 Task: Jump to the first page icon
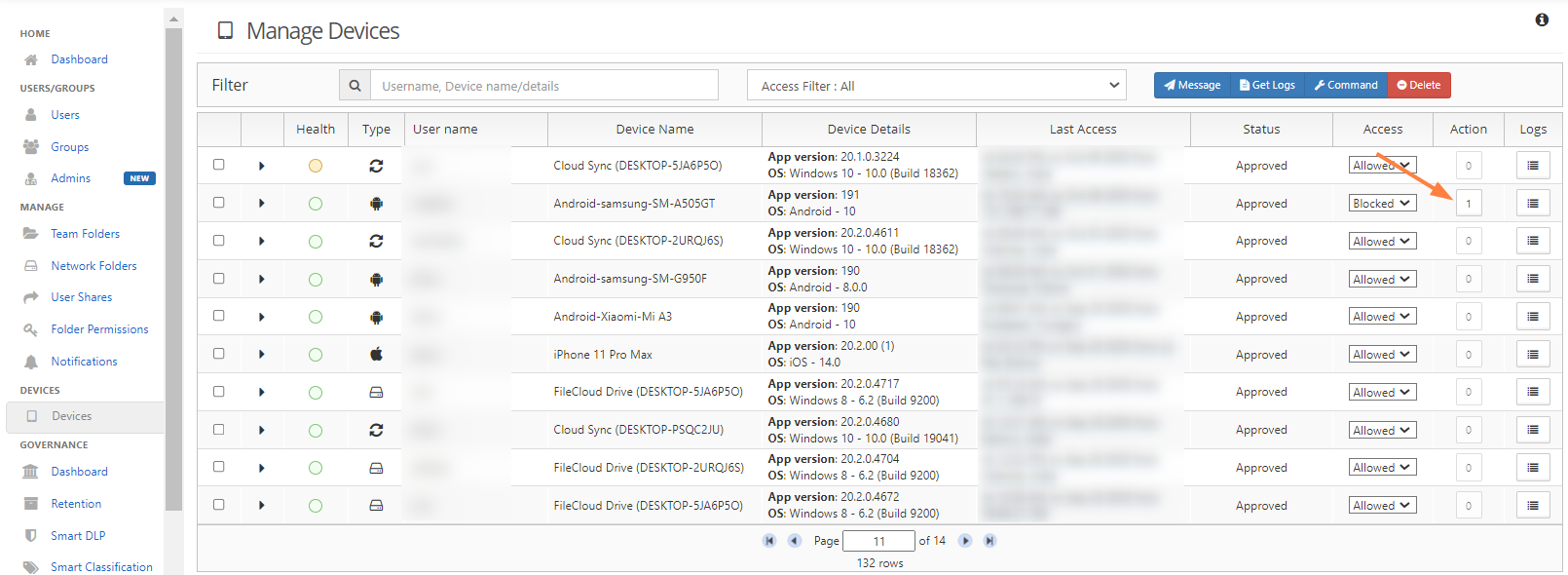(x=769, y=541)
